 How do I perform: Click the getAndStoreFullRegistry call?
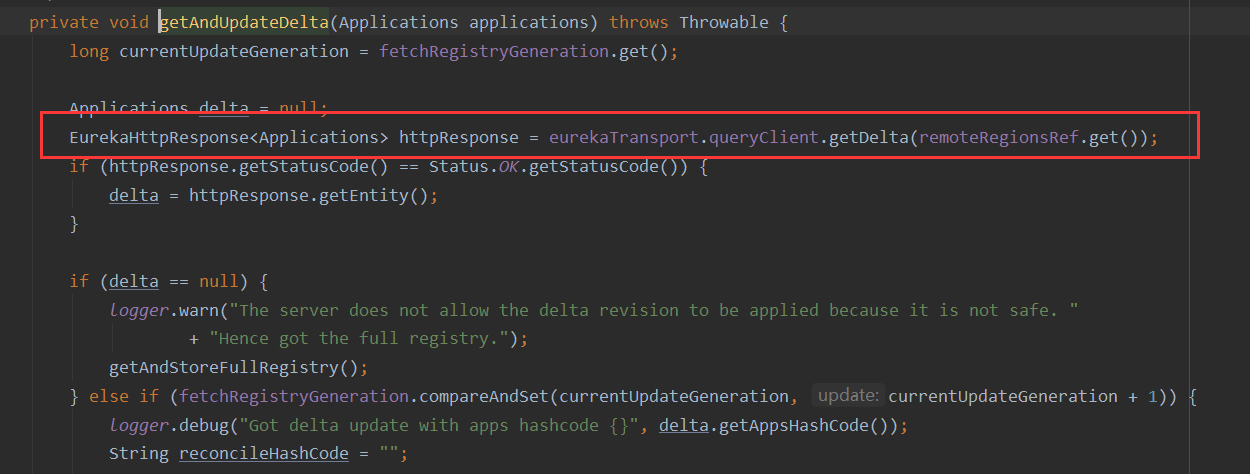[x=224, y=368]
